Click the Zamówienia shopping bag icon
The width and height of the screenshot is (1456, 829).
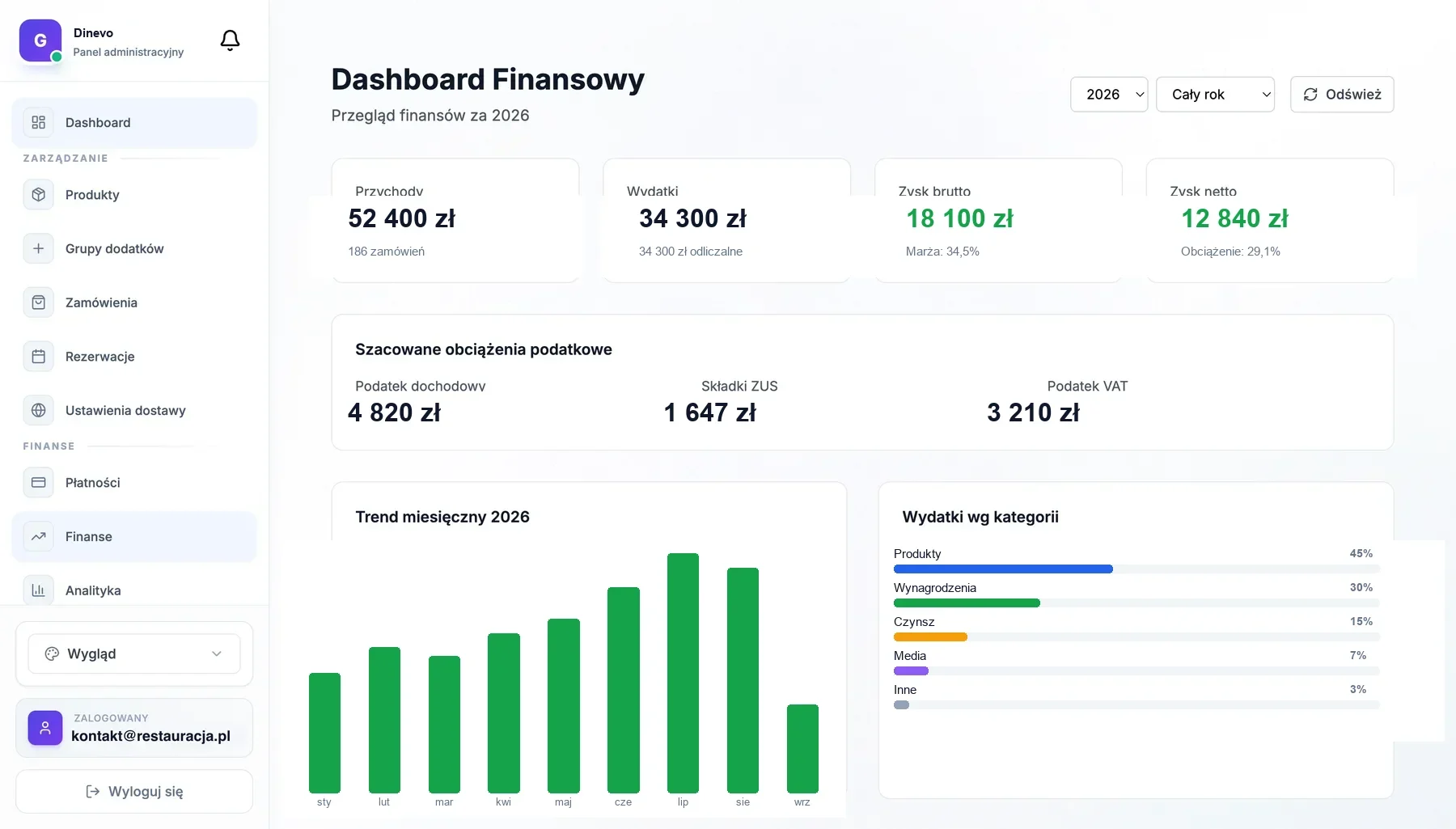38,302
